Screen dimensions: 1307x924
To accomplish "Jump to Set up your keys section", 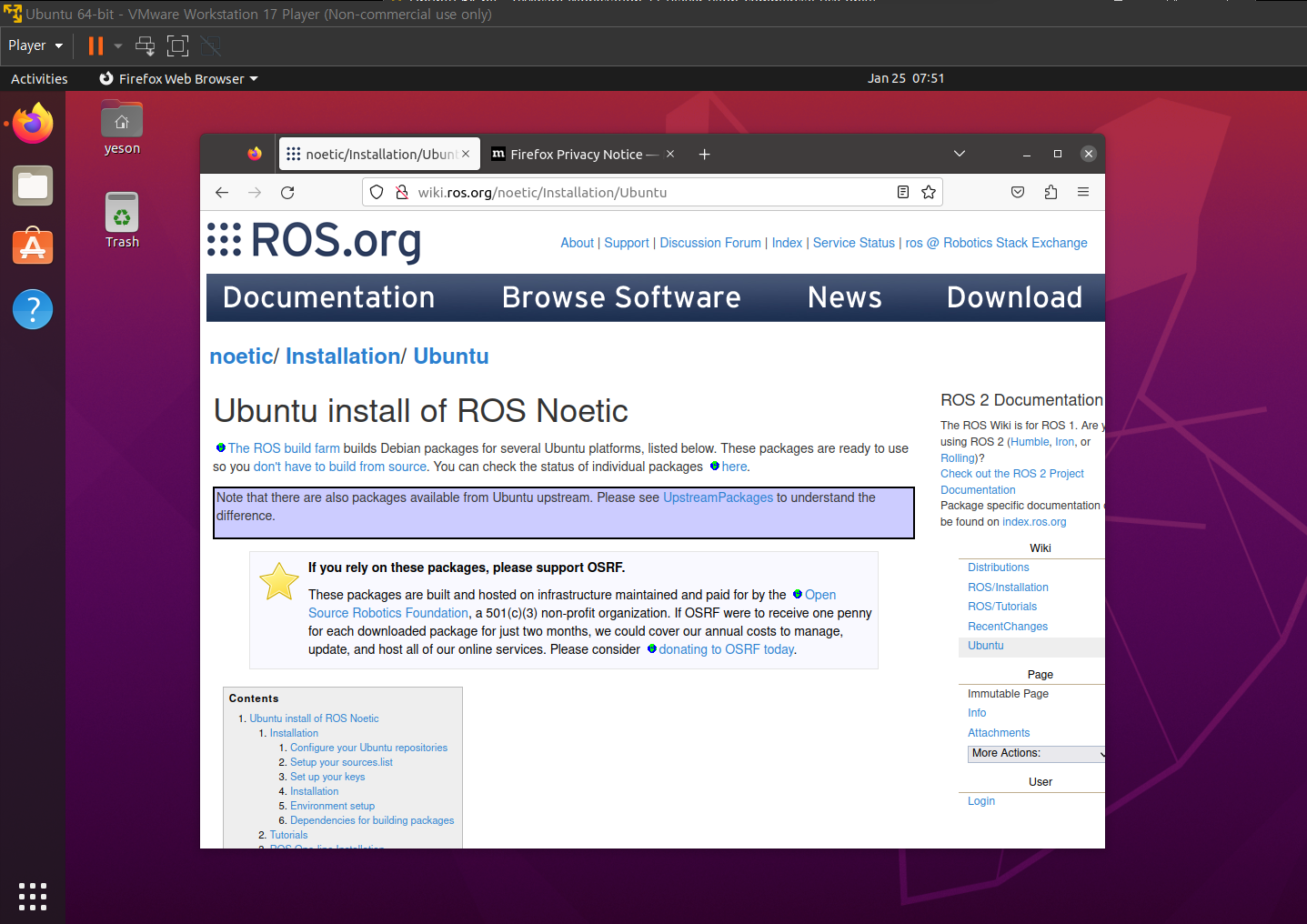I will click(x=327, y=777).
